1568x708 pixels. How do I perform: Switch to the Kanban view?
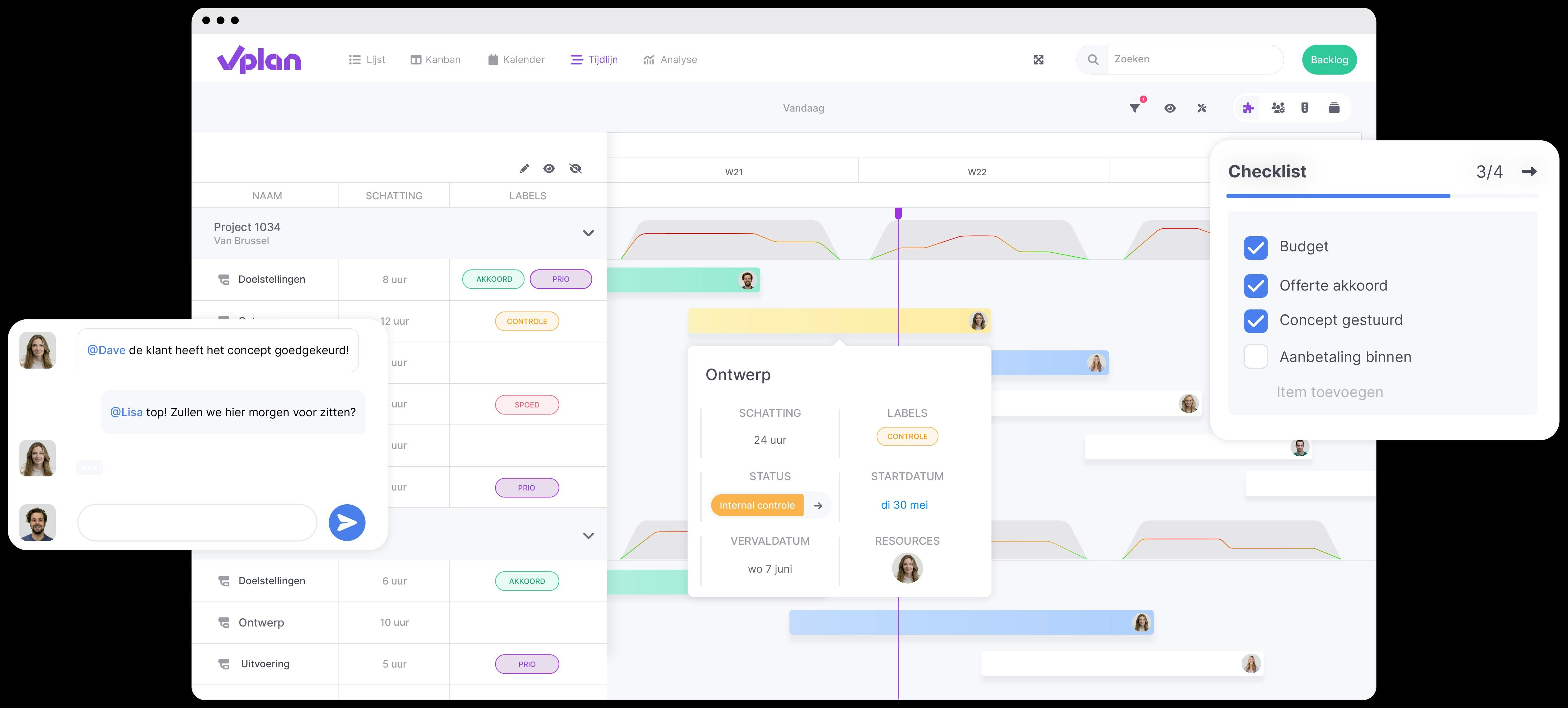436,59
